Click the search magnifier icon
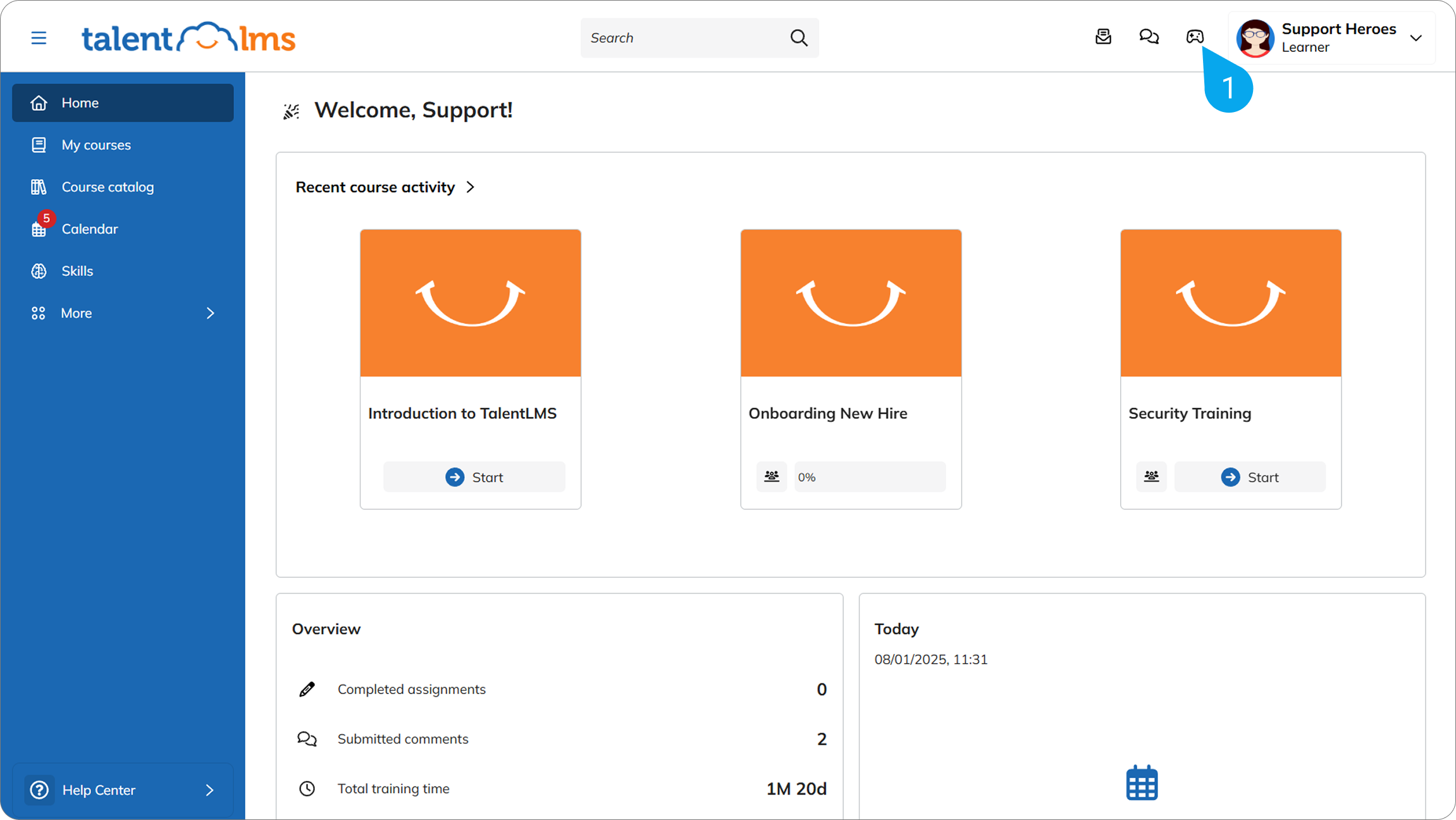Image resolution: width=1456 pixels, height=820 pixels. [x=799, y=38]
